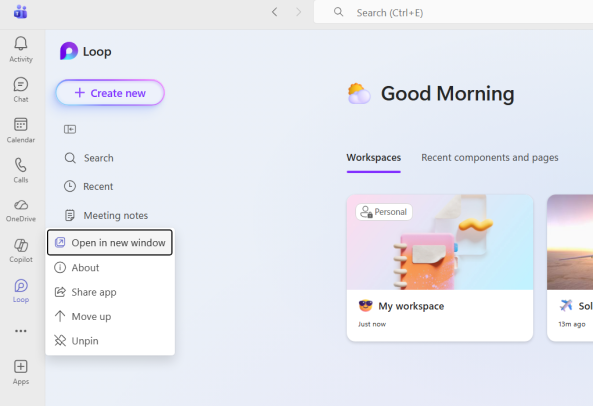Switch to the Workspaces tab
593x406 pixels.
click(x=374, y=158)
